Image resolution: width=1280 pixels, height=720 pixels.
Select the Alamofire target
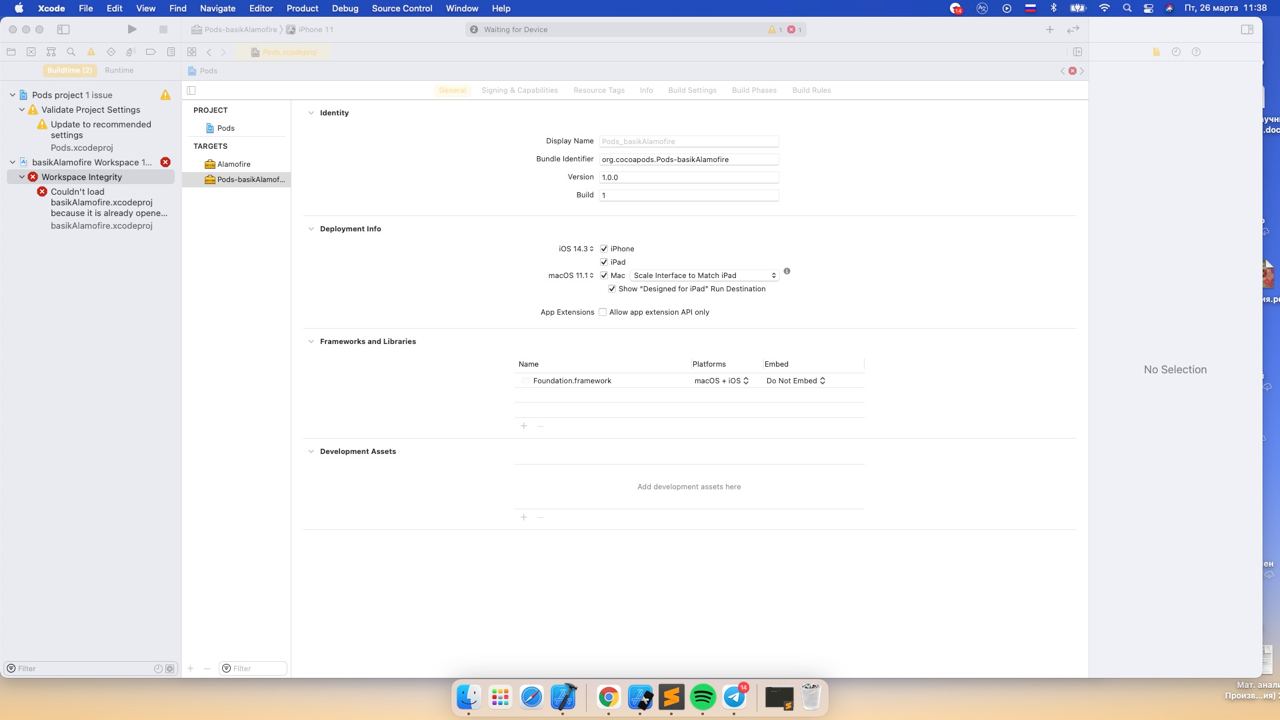pos(236,164)
